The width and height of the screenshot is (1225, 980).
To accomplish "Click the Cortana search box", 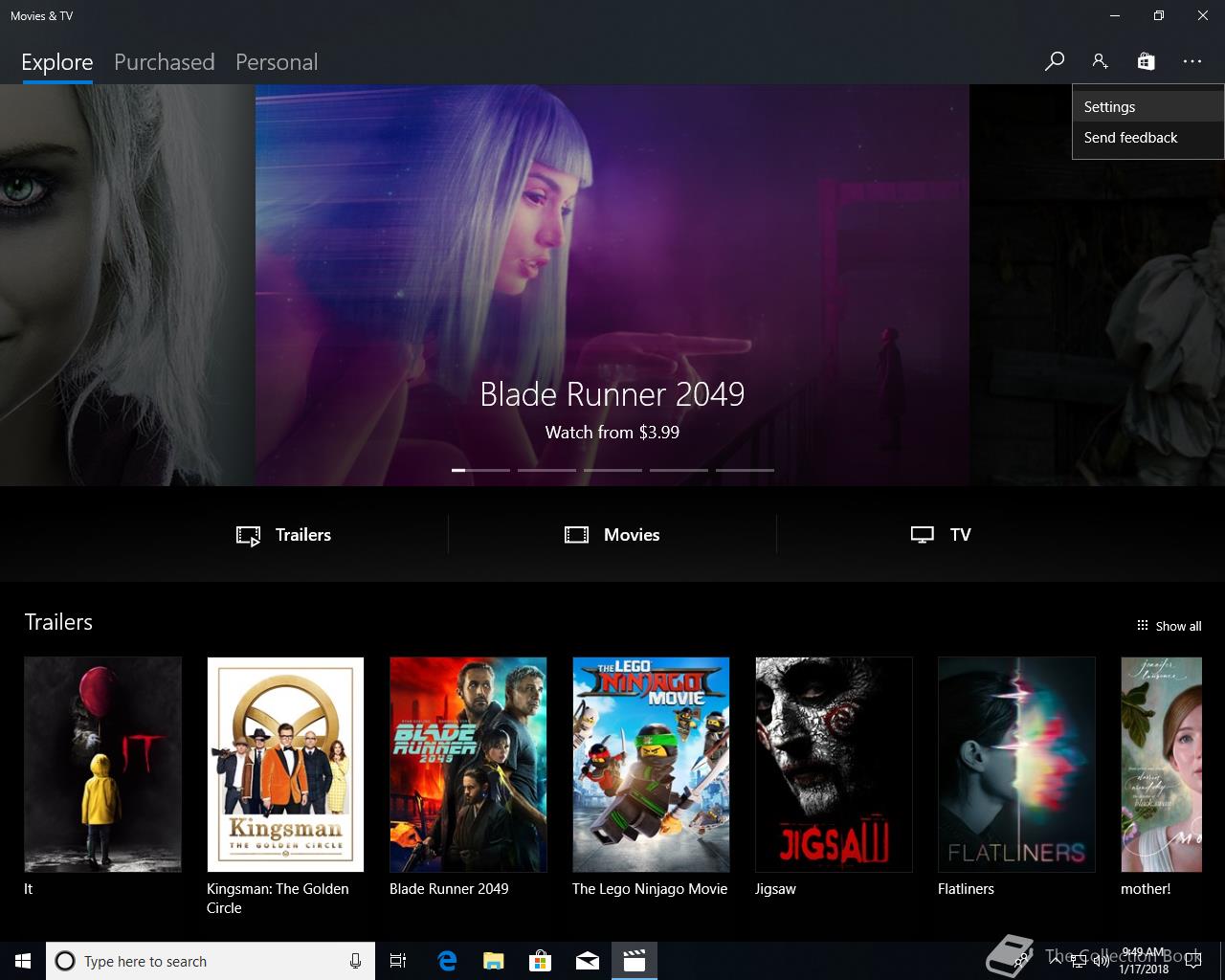I will [210, 961].
